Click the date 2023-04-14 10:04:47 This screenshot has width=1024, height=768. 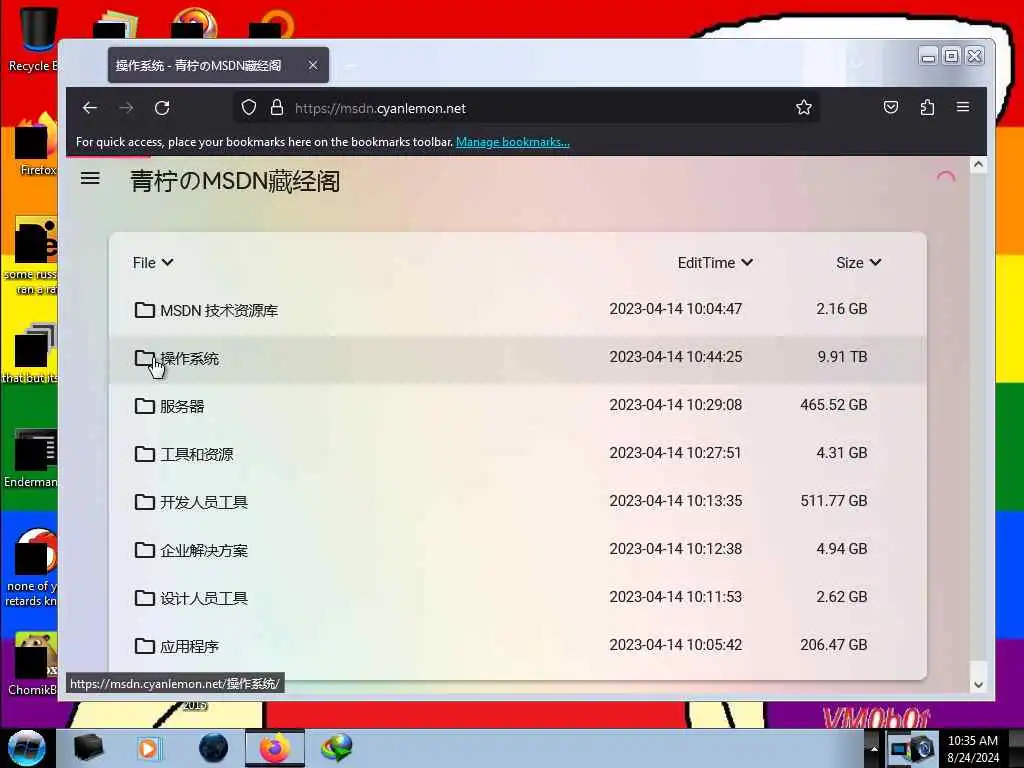(676, 309)
